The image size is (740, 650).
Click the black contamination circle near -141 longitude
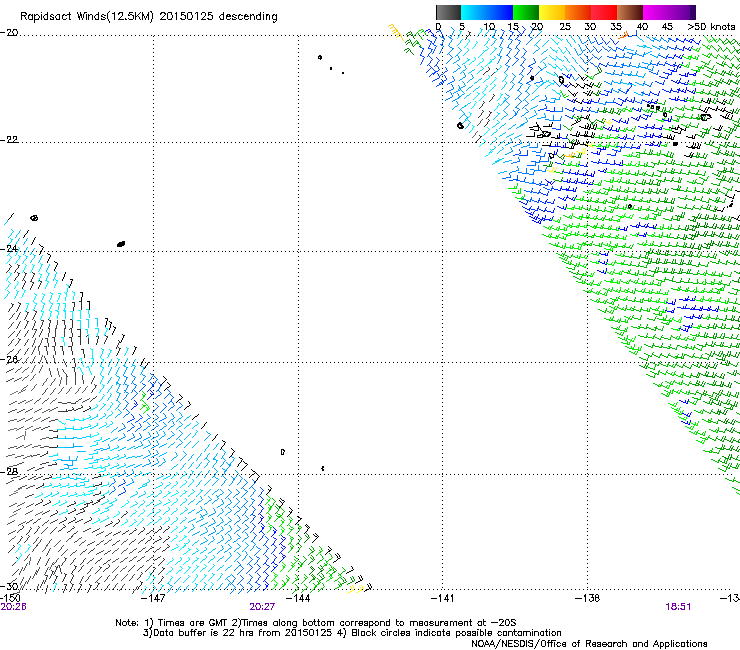tap(460, 126)
